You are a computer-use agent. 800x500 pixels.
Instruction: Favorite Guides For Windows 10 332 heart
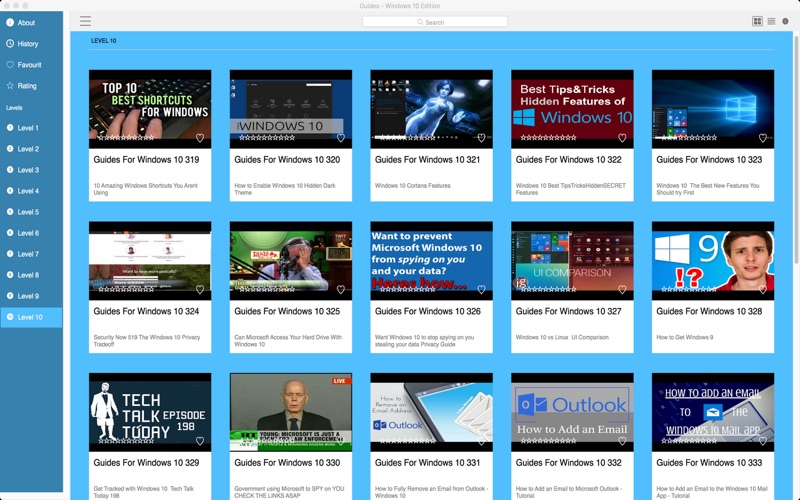tap(622, 441)
